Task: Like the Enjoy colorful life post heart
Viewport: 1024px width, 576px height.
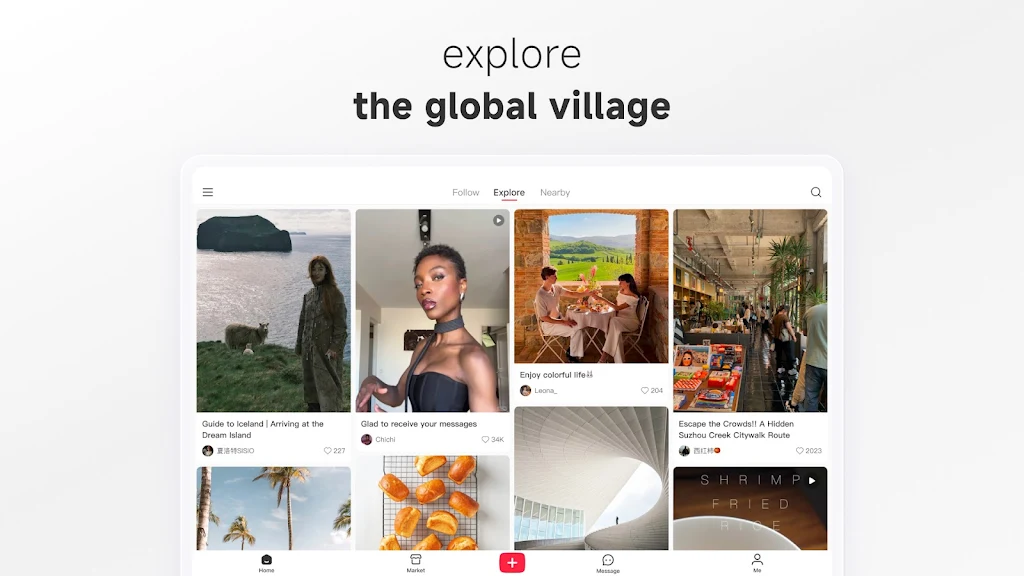Action: pos(645,391)
